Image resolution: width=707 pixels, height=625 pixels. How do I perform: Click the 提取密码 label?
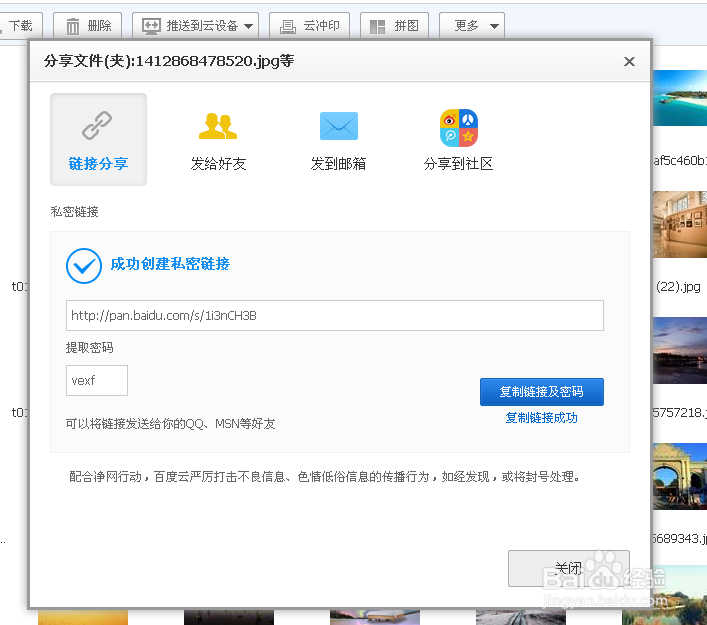click(x=89, y=348)
